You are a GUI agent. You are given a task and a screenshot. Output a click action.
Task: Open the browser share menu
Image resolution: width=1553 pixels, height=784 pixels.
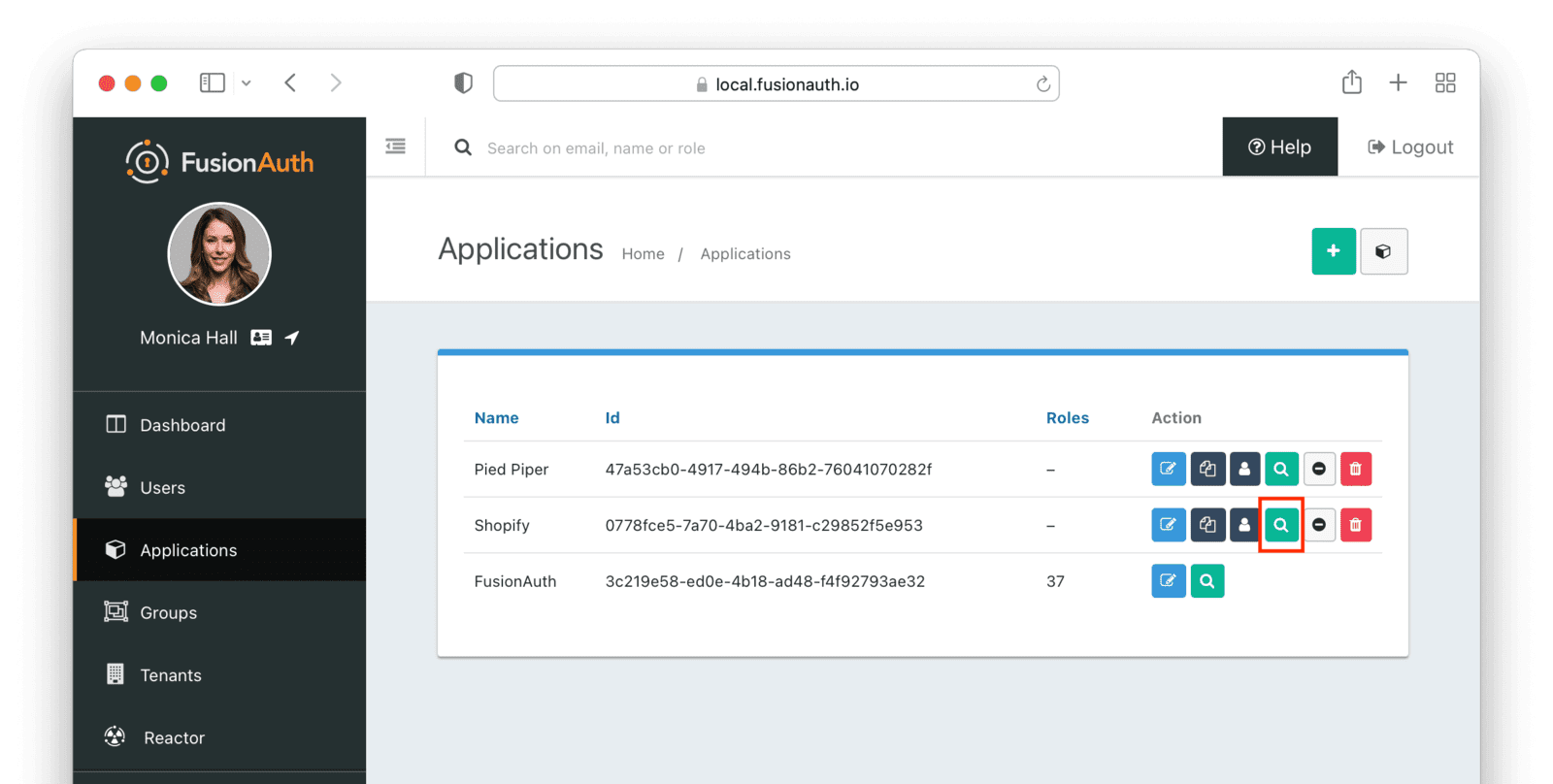(x=1352, y=82)
